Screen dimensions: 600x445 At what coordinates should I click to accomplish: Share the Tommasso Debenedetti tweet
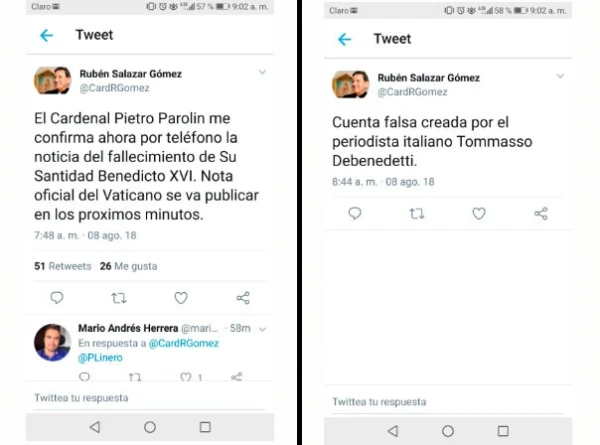(541, 213)
